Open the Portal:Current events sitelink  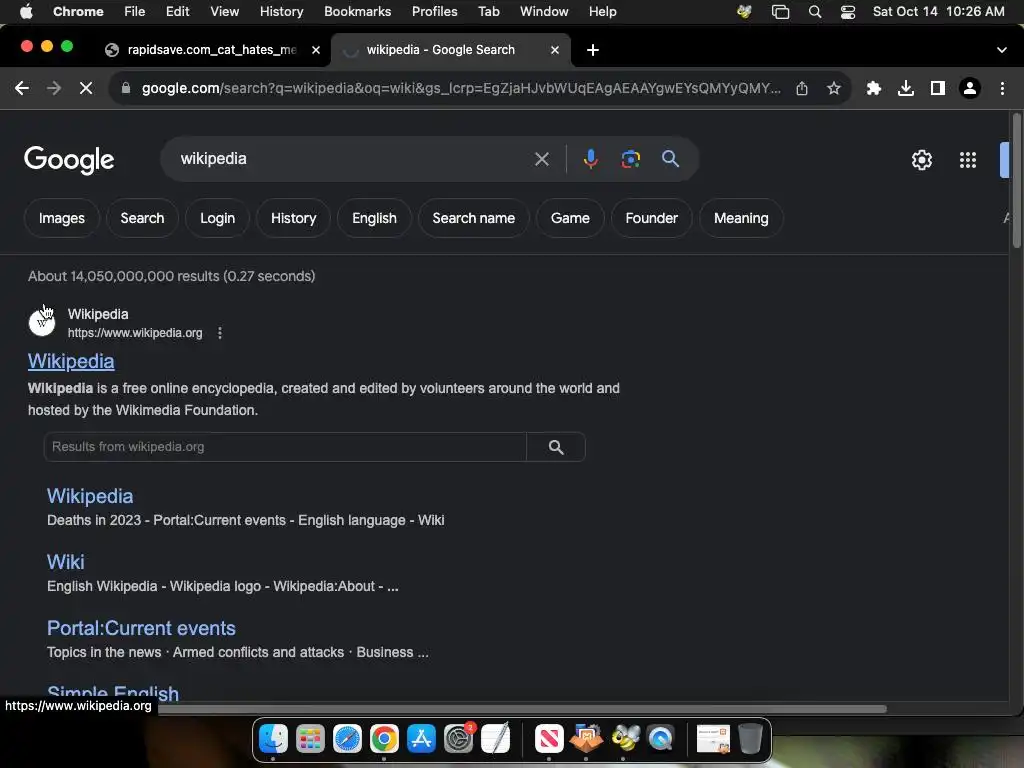click(x=141, y=628)
